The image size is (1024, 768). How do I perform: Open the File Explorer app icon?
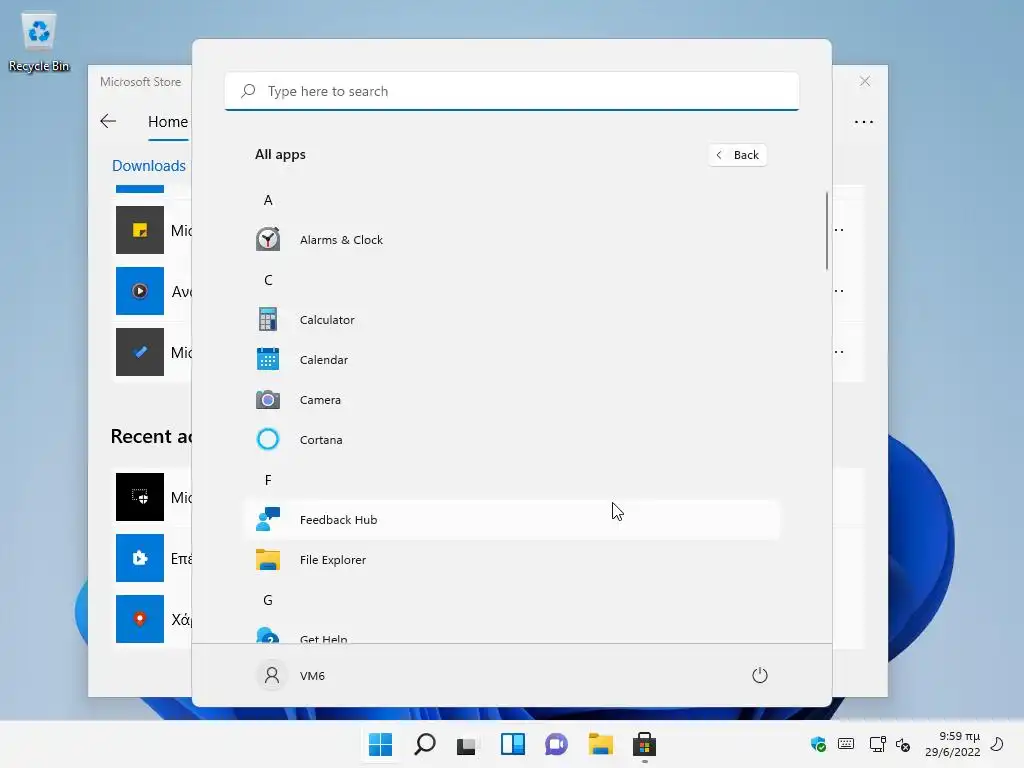point(268,560)
